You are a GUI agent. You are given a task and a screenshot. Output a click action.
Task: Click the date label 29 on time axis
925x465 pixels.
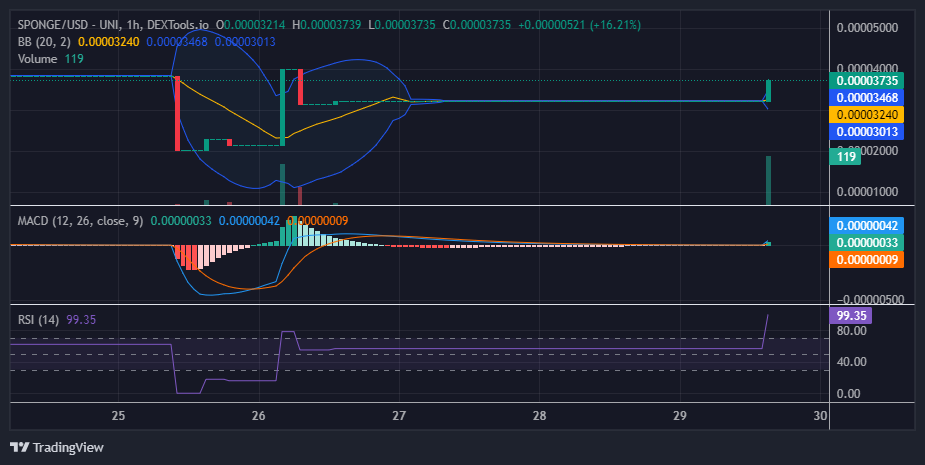coord(680,415)
